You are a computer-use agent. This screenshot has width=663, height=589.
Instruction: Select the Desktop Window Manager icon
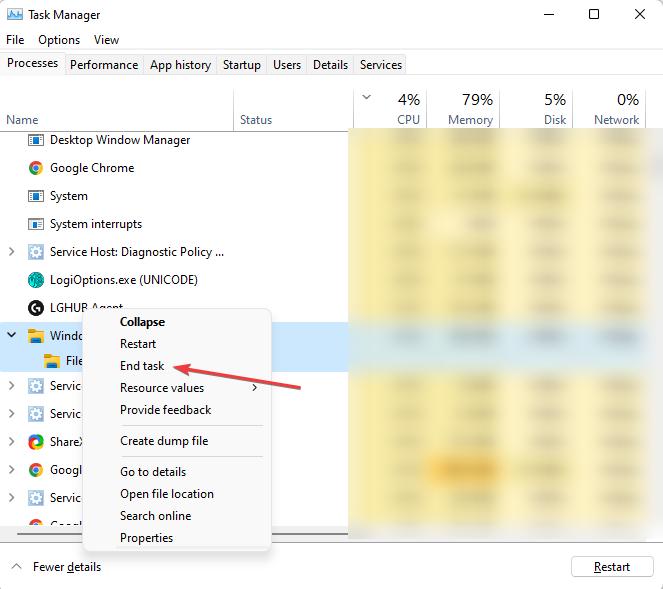(x=36, y=140)
